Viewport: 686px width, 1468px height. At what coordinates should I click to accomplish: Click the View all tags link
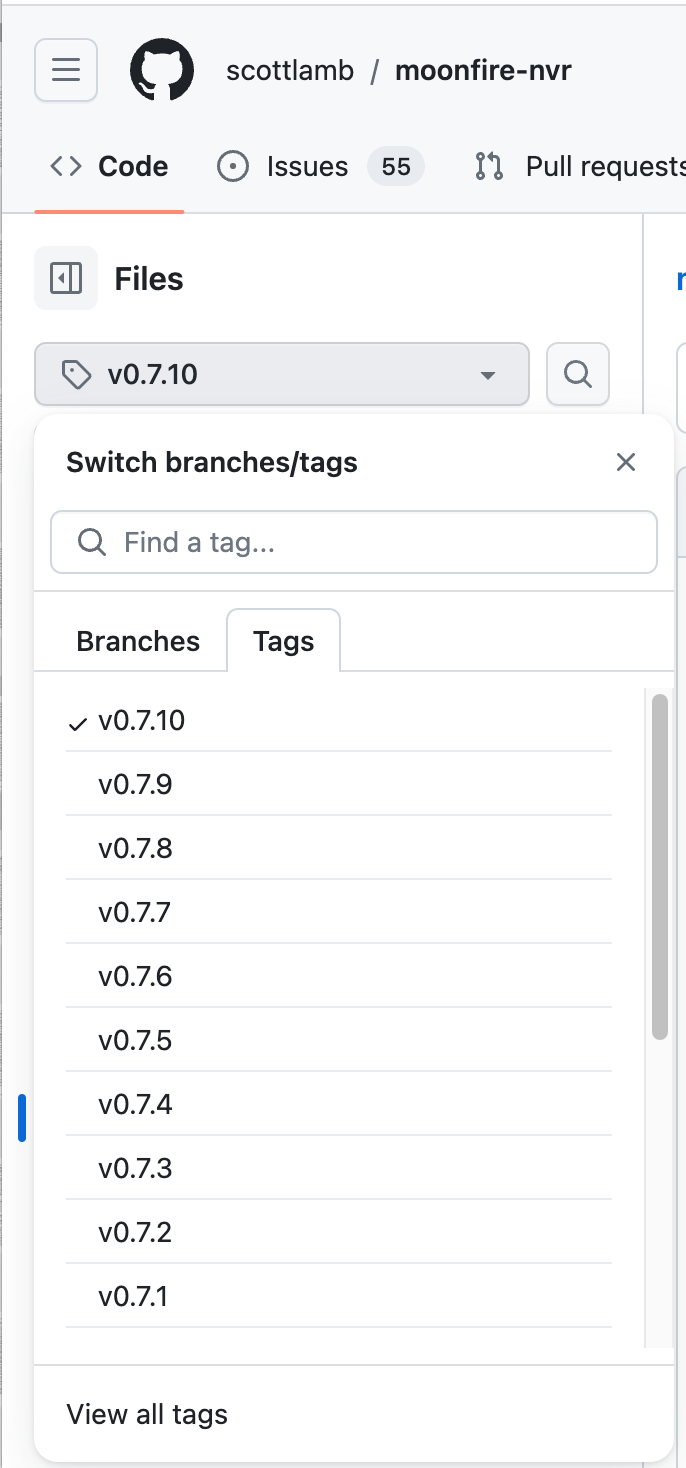pos(146,1413)
